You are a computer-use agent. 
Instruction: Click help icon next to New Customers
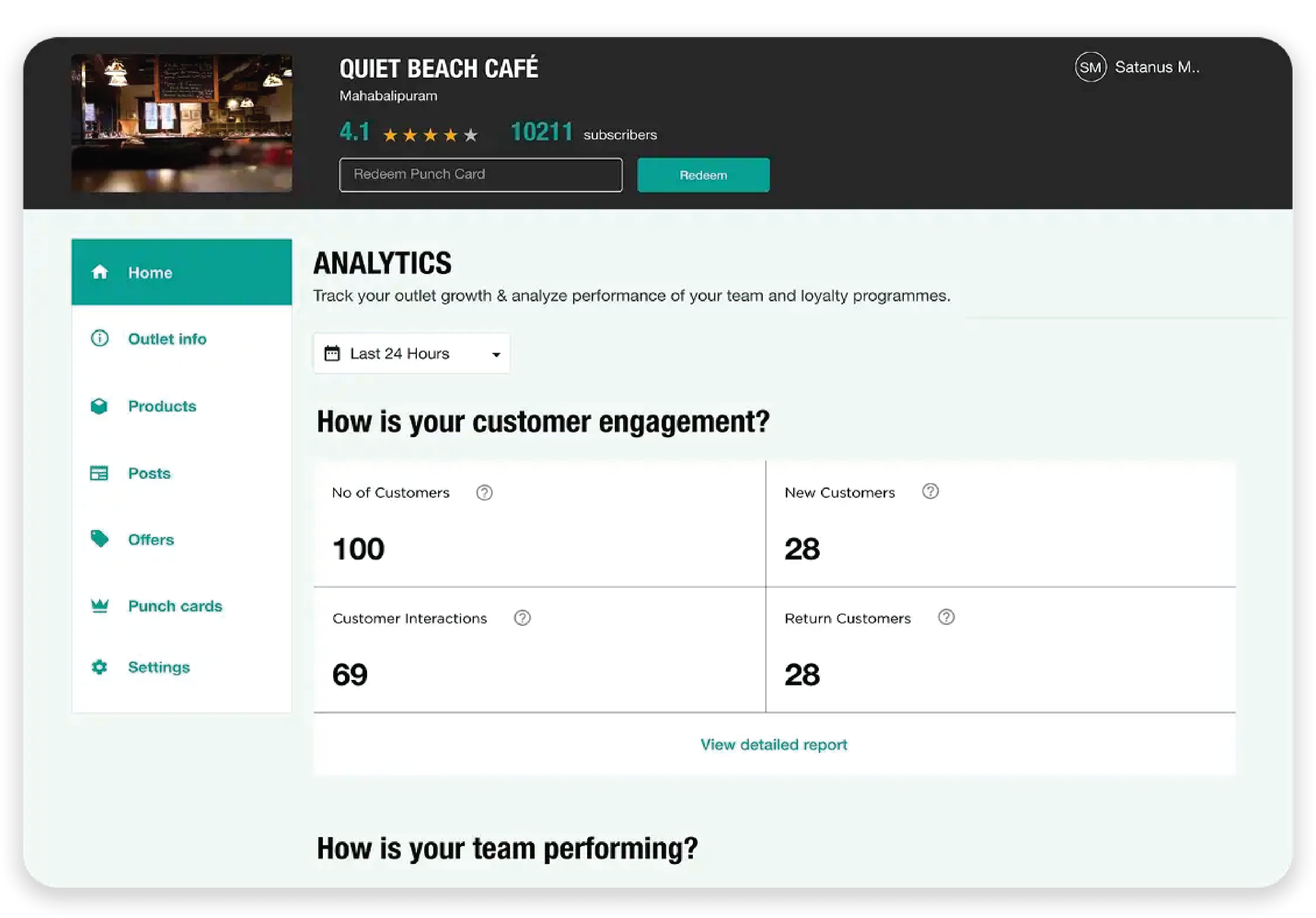point(930,491)
